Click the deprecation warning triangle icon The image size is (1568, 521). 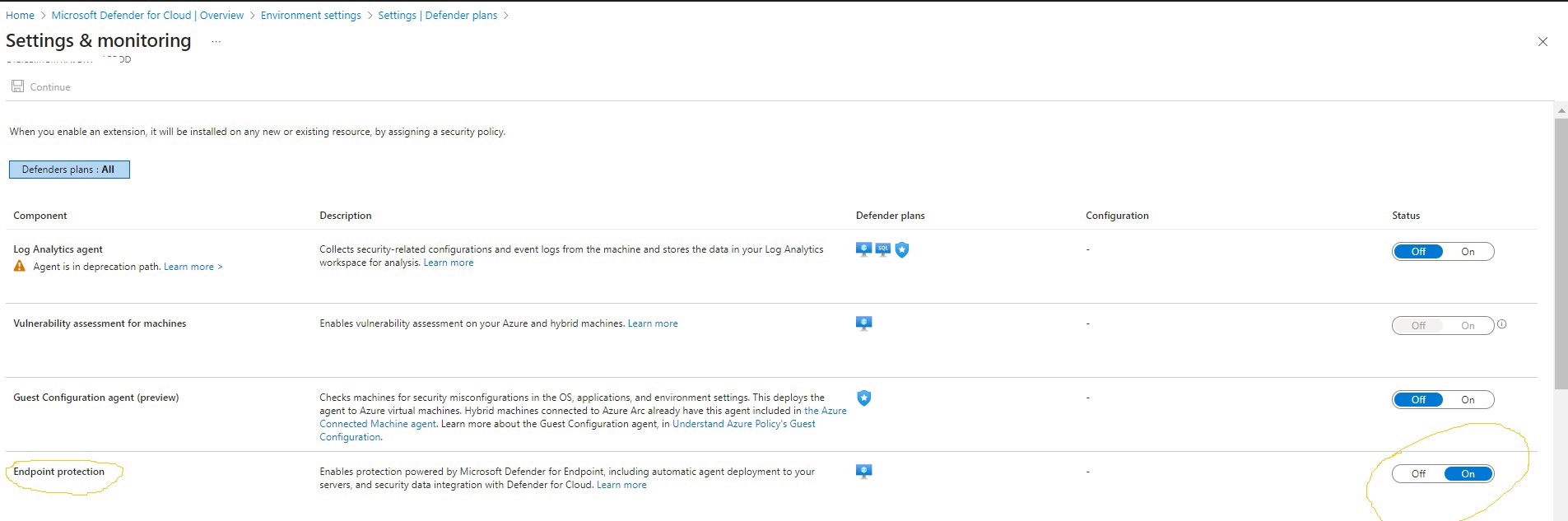tap(20, 266)
